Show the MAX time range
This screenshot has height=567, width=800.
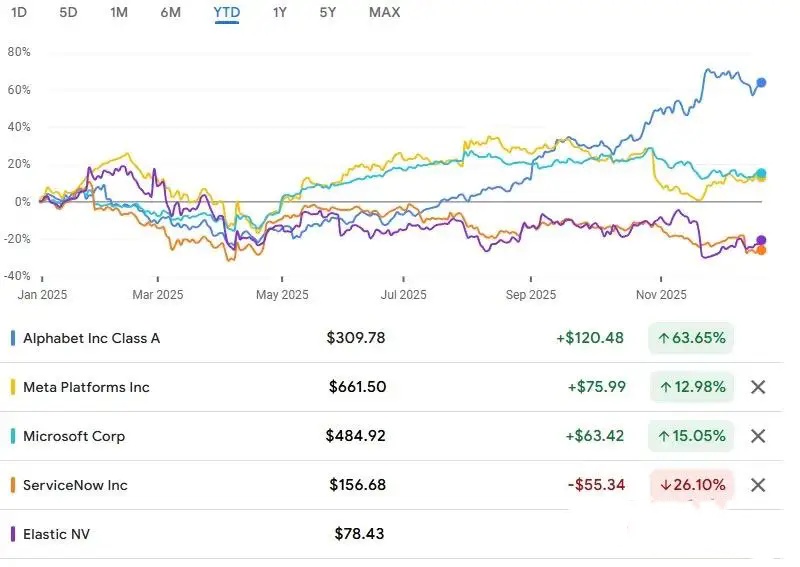tap(384, 12)
